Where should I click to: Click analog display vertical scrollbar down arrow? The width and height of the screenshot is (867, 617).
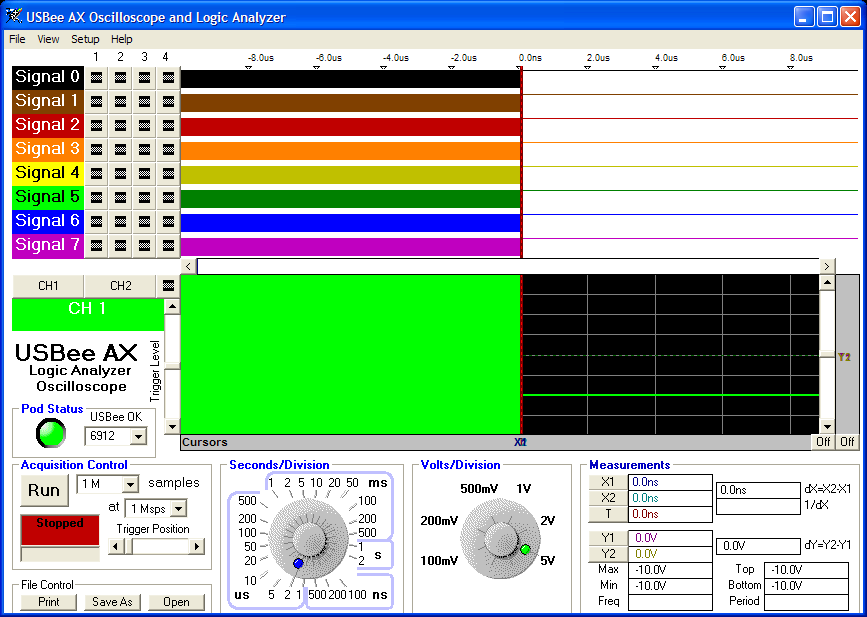coord(827,427)
